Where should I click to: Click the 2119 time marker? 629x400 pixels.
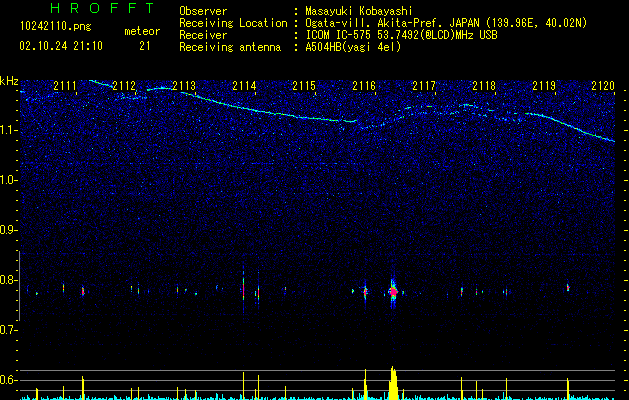click(x=544, y=86)
